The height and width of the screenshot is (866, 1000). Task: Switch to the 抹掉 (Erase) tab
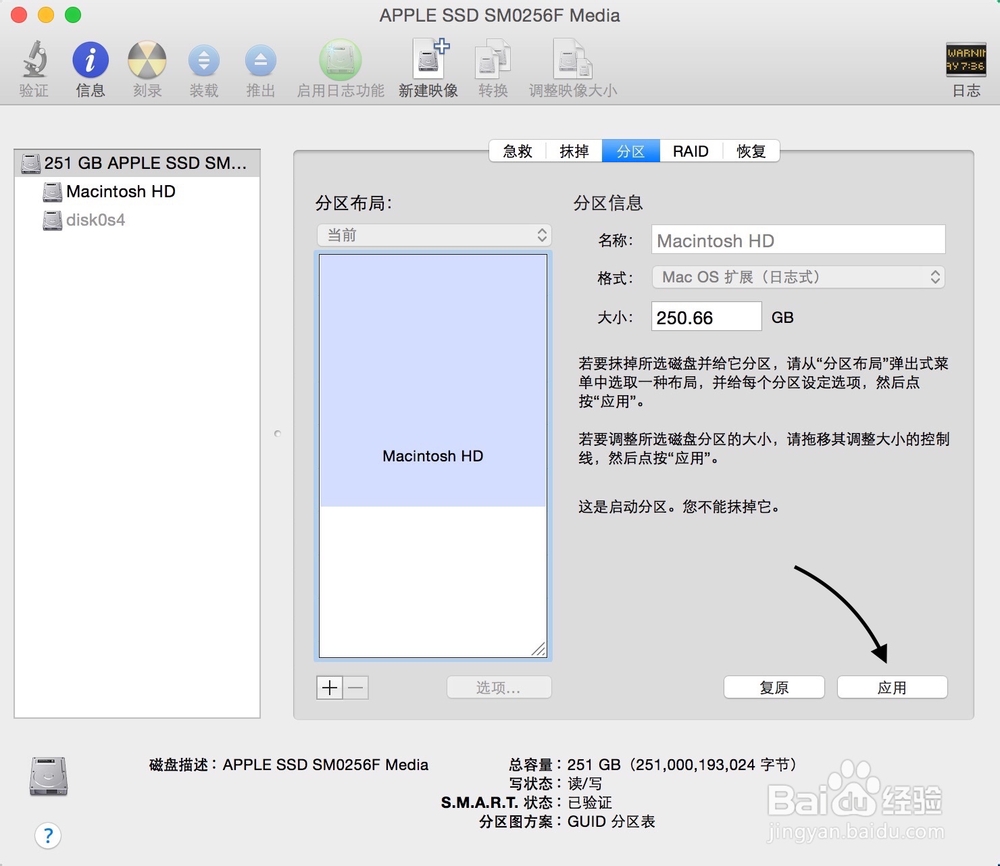coord(573,151)
